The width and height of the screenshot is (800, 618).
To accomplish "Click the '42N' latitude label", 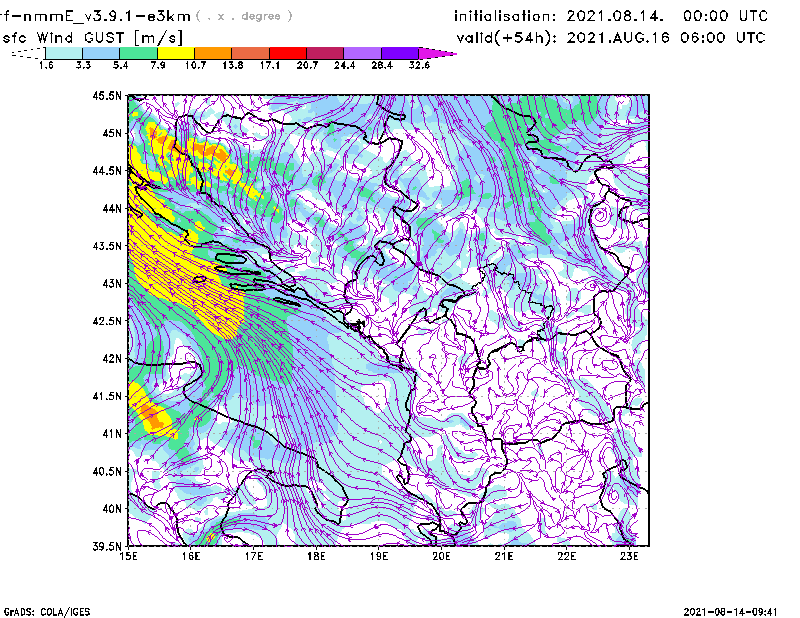I will [112, 358].
